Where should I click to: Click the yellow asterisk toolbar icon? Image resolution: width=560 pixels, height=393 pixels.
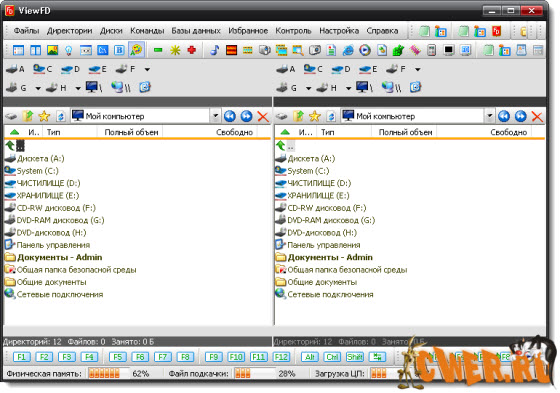tap(175, 50)
